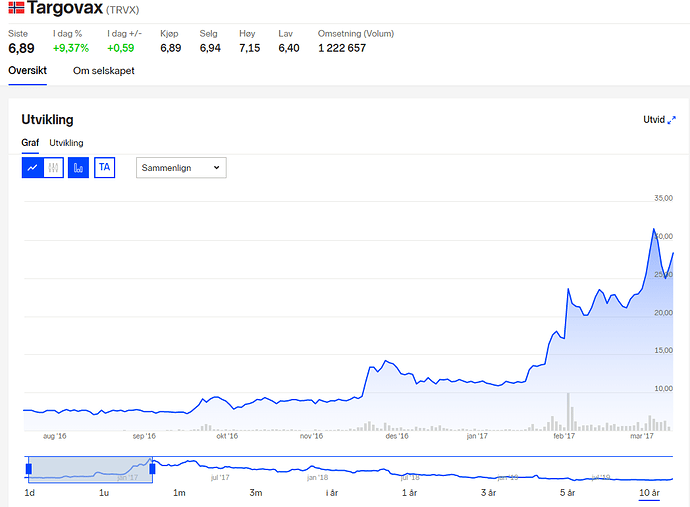Toggle the volume bars icon

click(78, 168)
